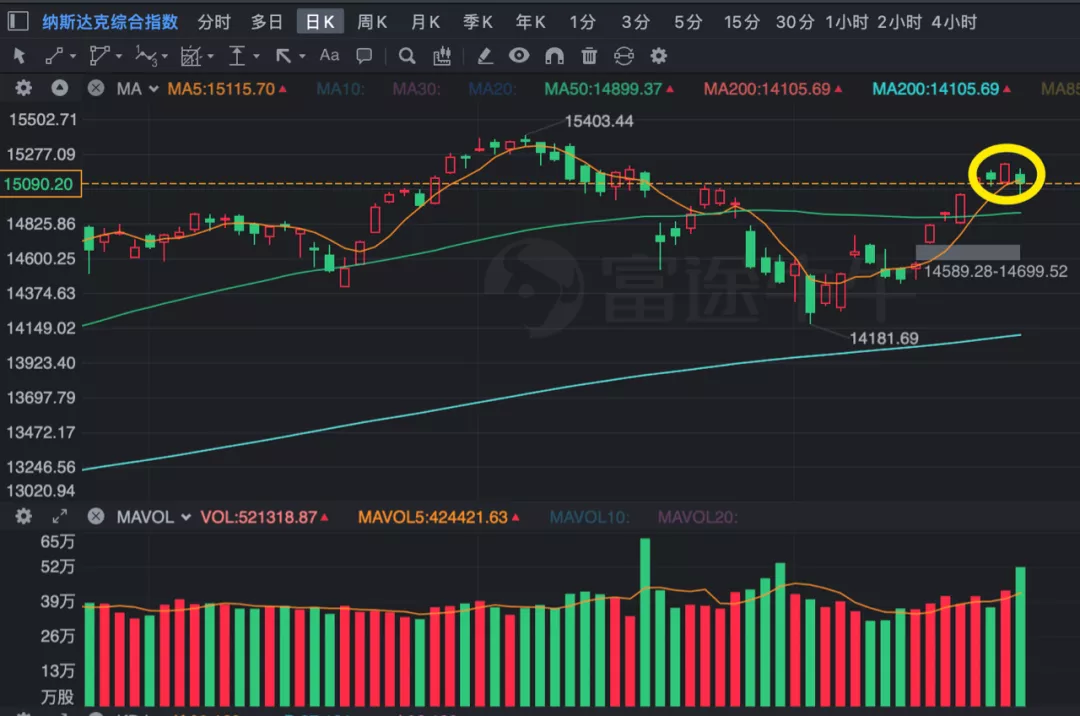
Task: Select the 15分 interval
Action: [742, 22]
